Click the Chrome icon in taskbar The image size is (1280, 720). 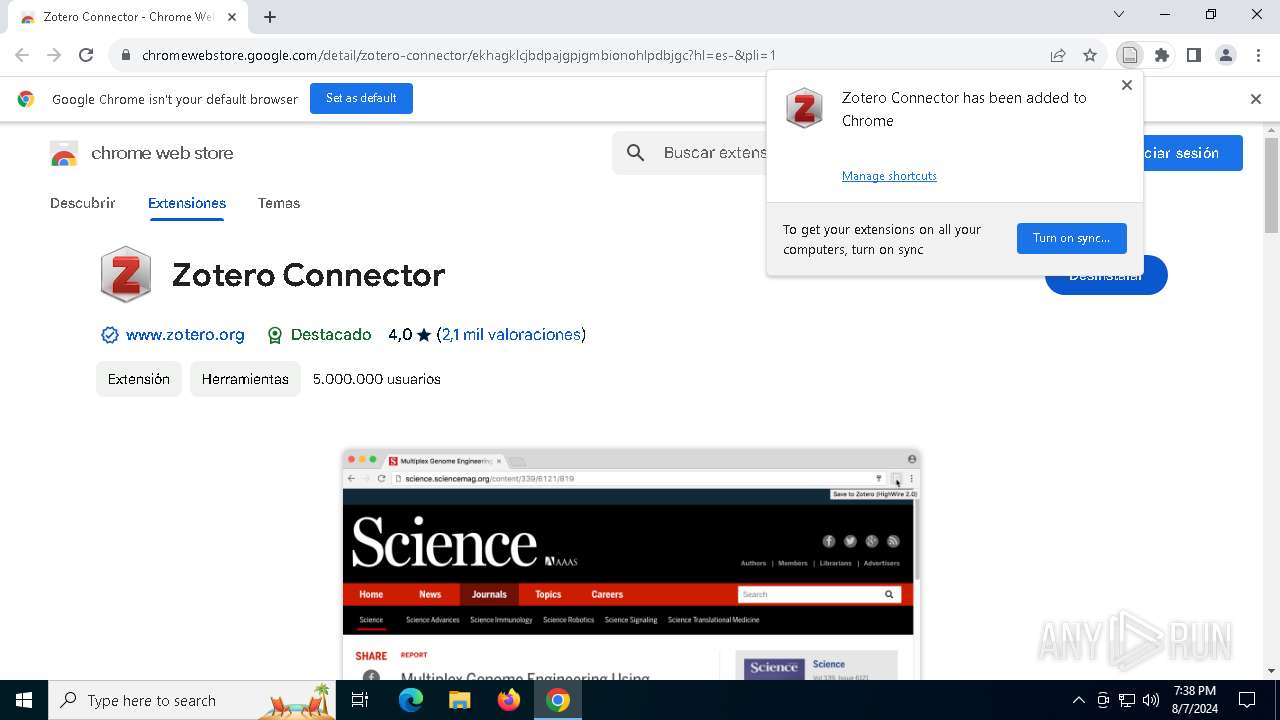tap(558, 700)
